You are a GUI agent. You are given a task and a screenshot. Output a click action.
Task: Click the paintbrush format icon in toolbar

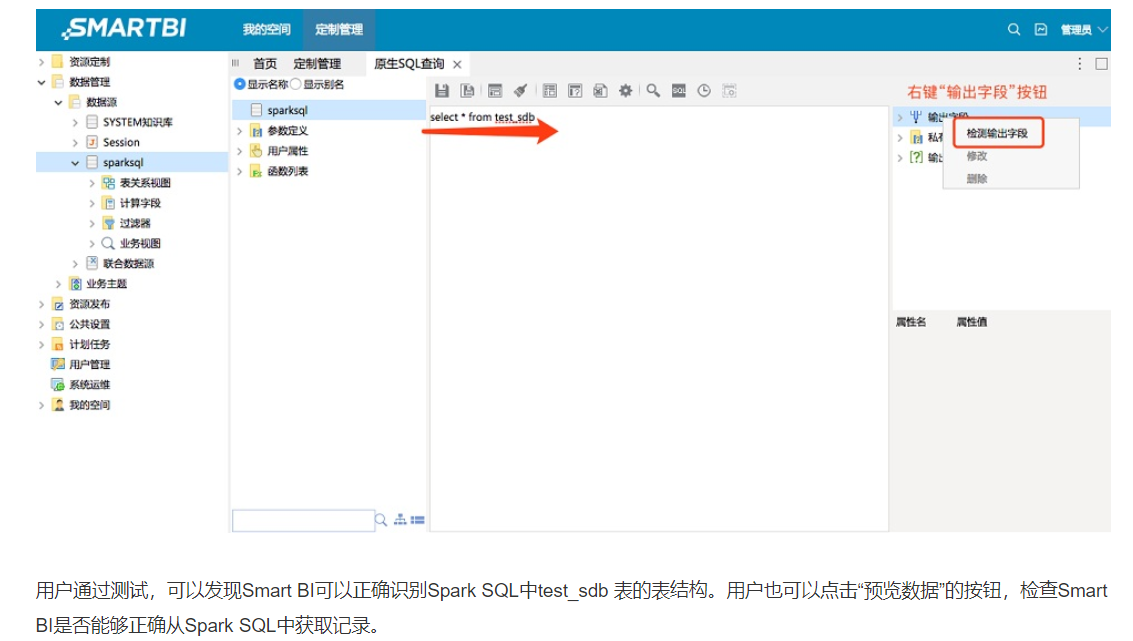tap(520, 90)
